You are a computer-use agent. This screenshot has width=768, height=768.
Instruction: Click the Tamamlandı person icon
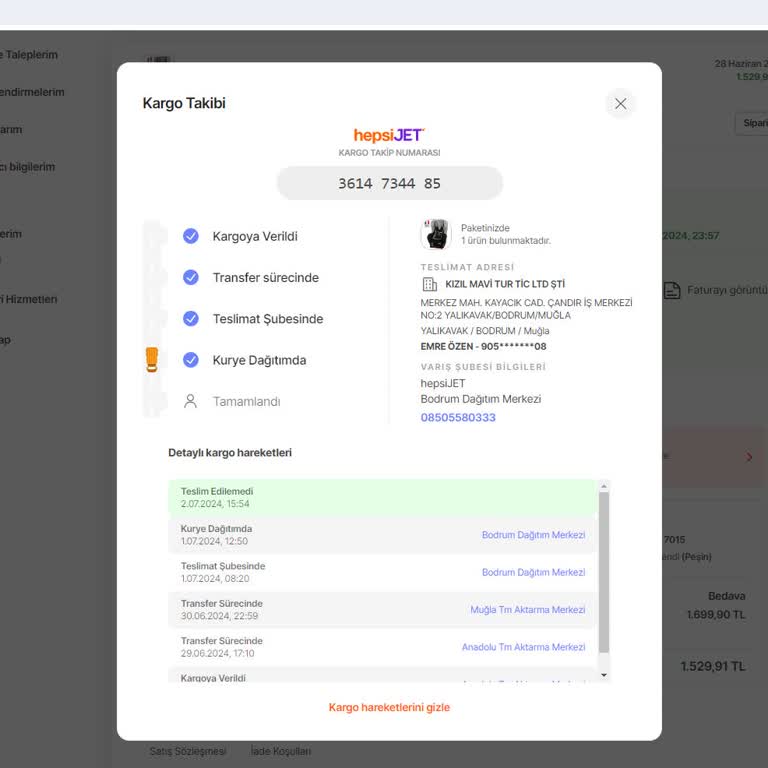(191, 401)
